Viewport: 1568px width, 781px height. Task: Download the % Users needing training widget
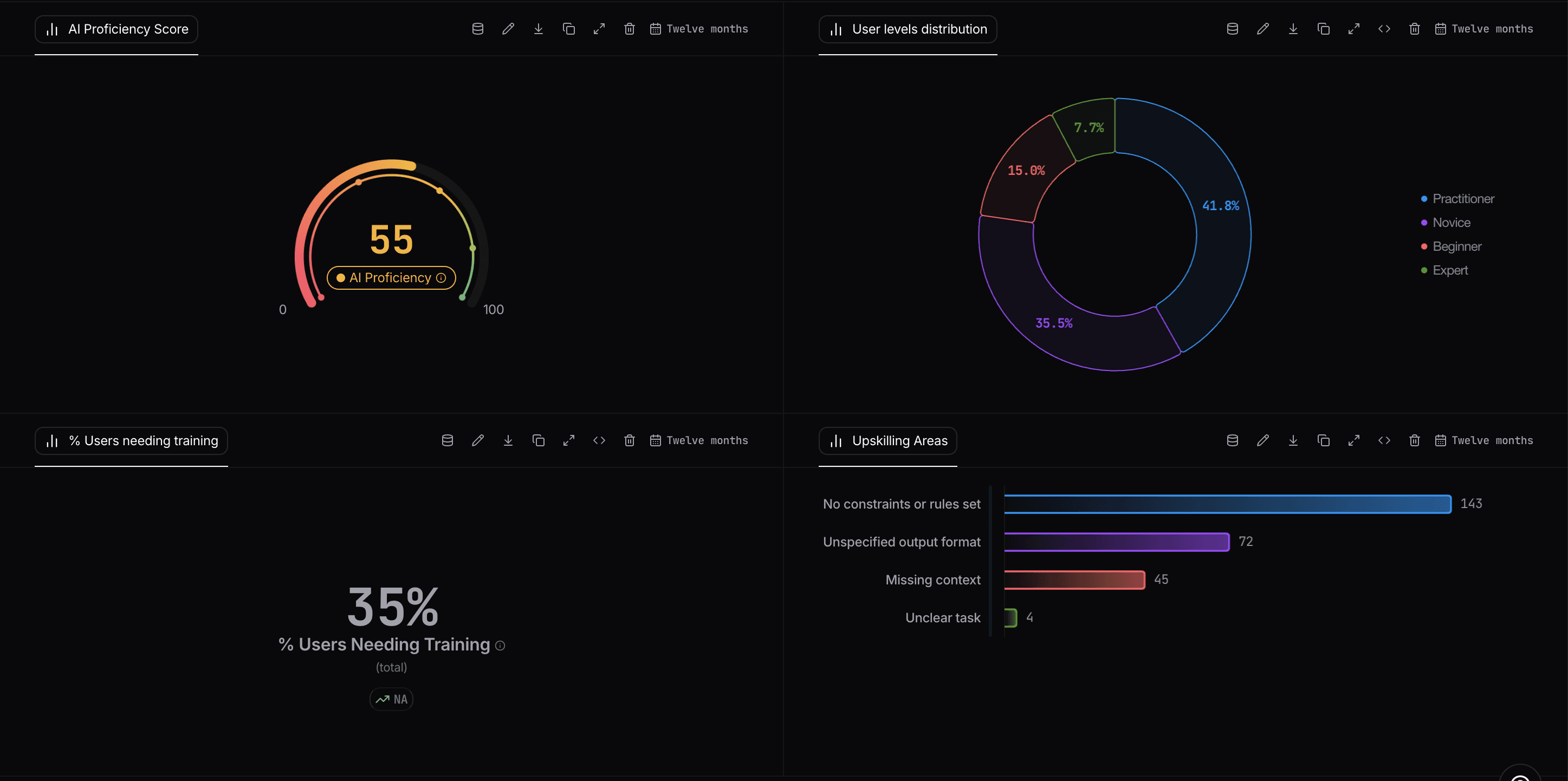[508, 440]
